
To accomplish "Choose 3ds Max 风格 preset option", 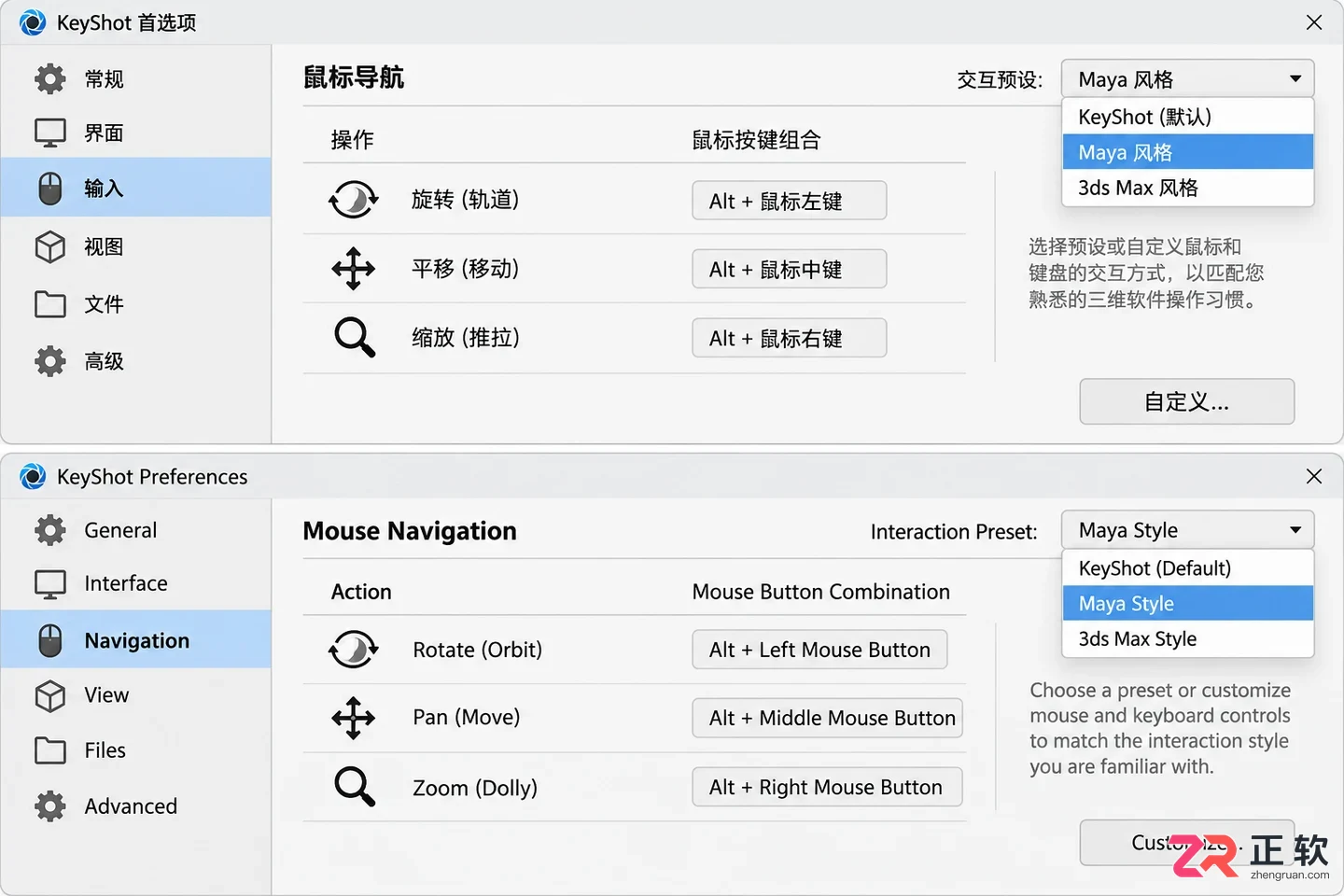I will point(1188,189).
